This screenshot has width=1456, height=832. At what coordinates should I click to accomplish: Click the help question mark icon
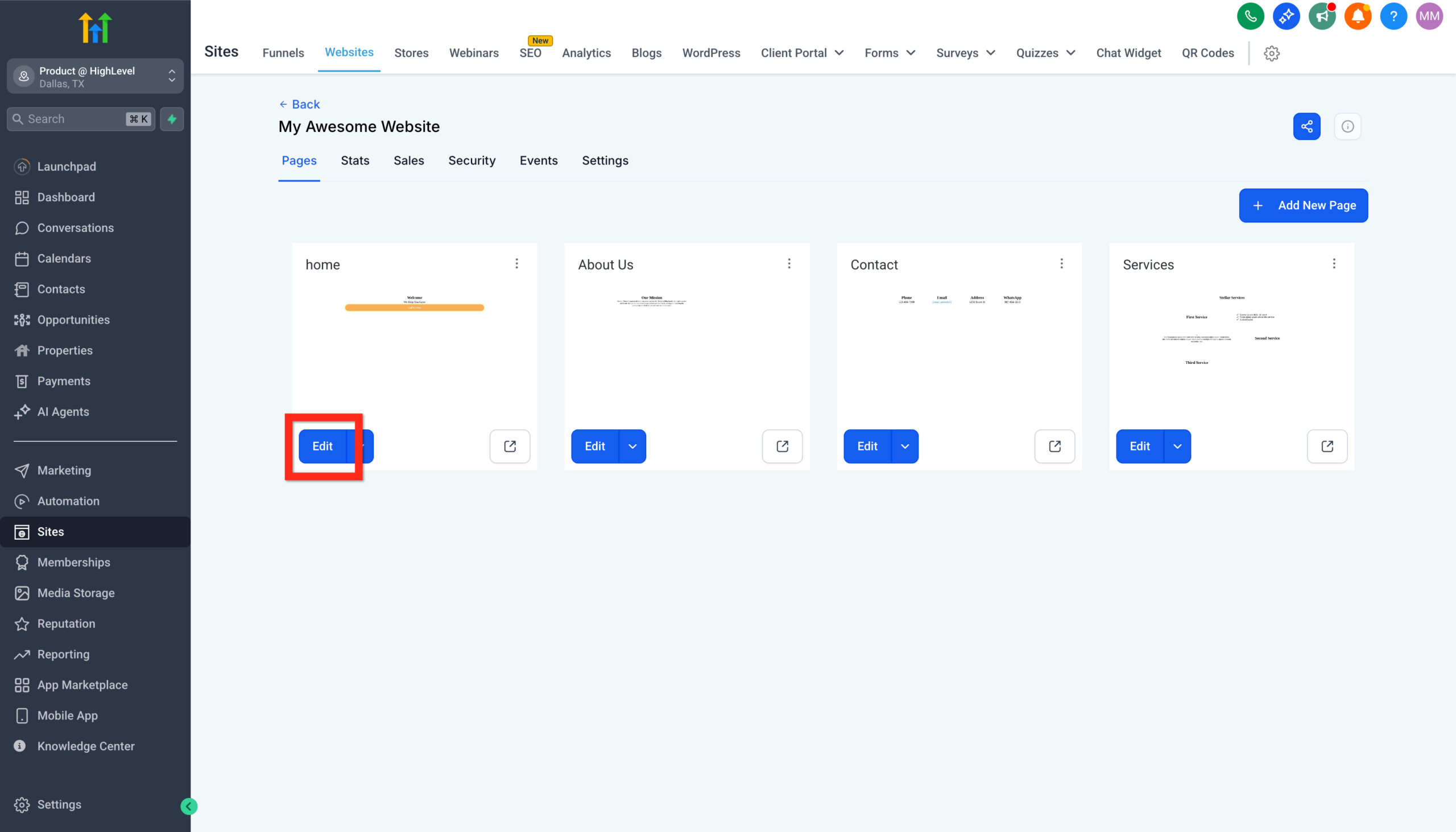[1393, 16]
